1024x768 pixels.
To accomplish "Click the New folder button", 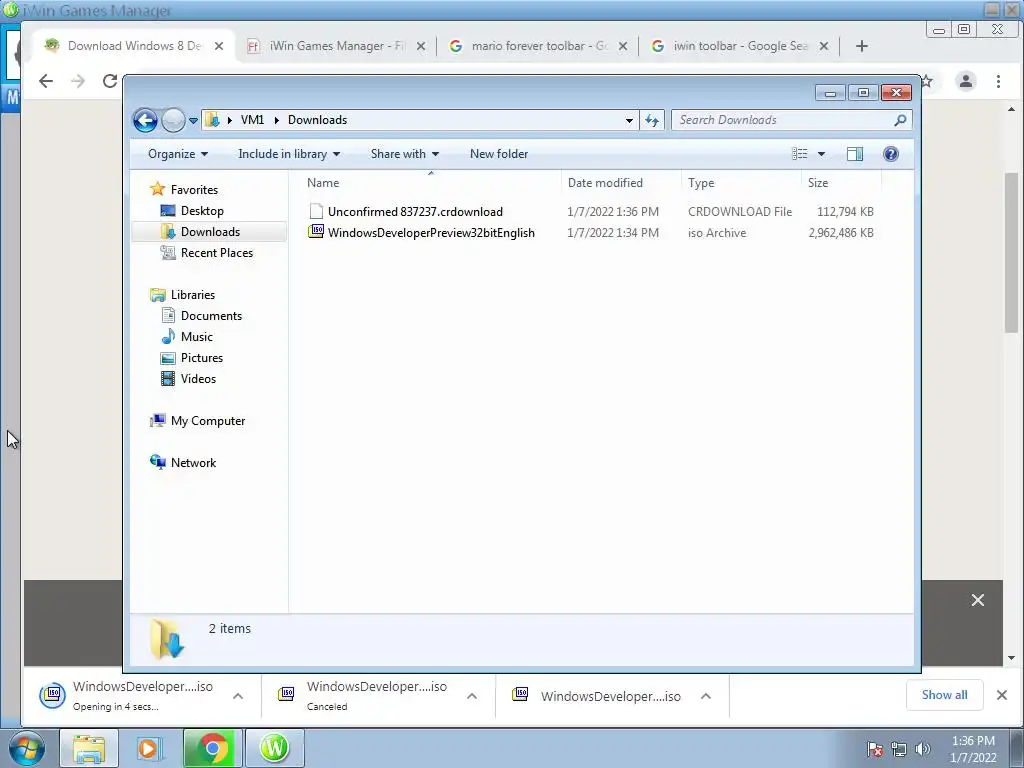I will [x=499, y=154].
